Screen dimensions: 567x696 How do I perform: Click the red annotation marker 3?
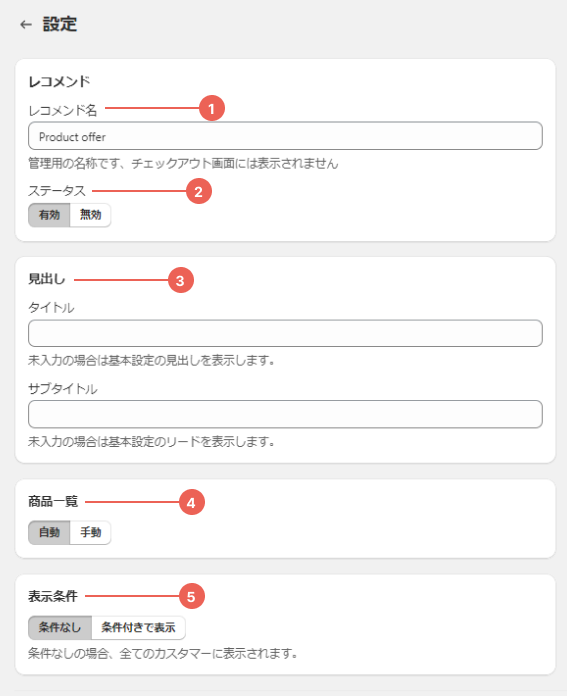coord(180,280)
